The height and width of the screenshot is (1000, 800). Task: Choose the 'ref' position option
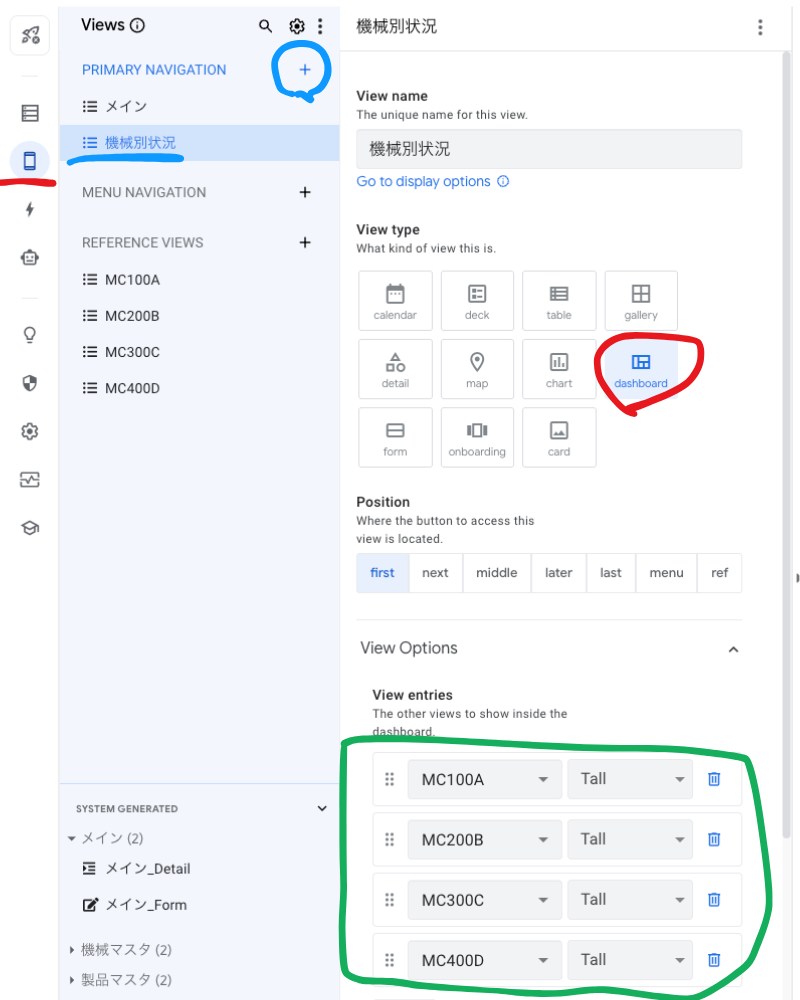(719, 573)
